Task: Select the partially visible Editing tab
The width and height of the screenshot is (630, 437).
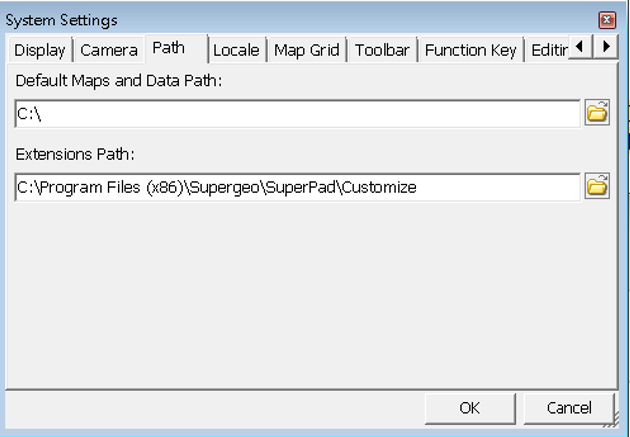Action: coord(547,50)
